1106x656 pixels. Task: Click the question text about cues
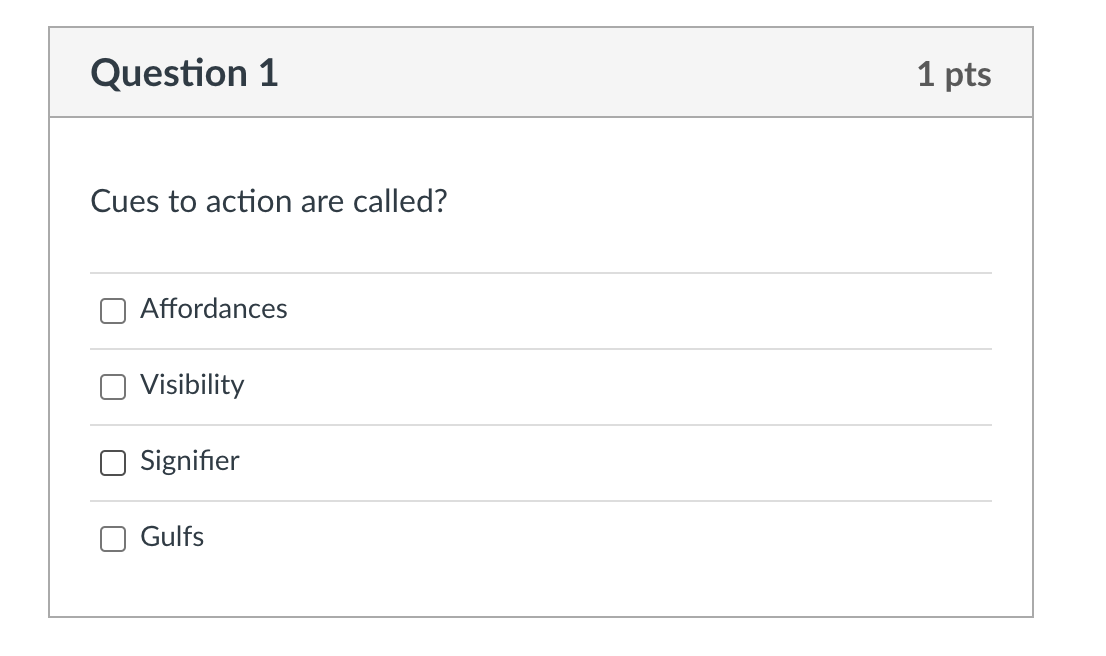pyautogui.click(x=268, y=201)
